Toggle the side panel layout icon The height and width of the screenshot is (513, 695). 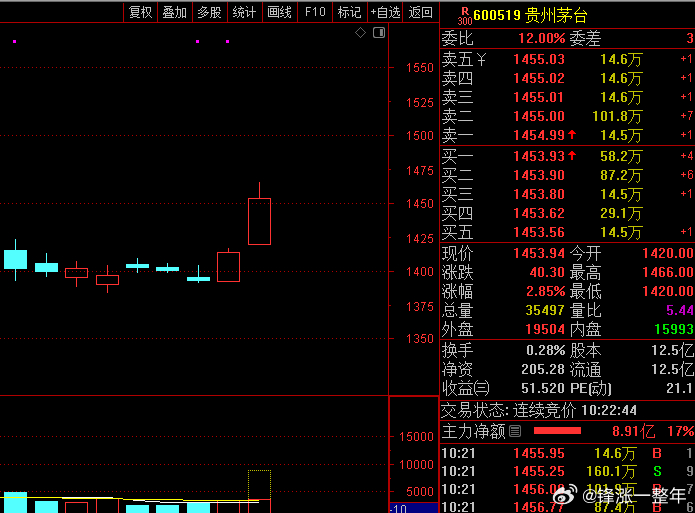(x=379, y=32)
